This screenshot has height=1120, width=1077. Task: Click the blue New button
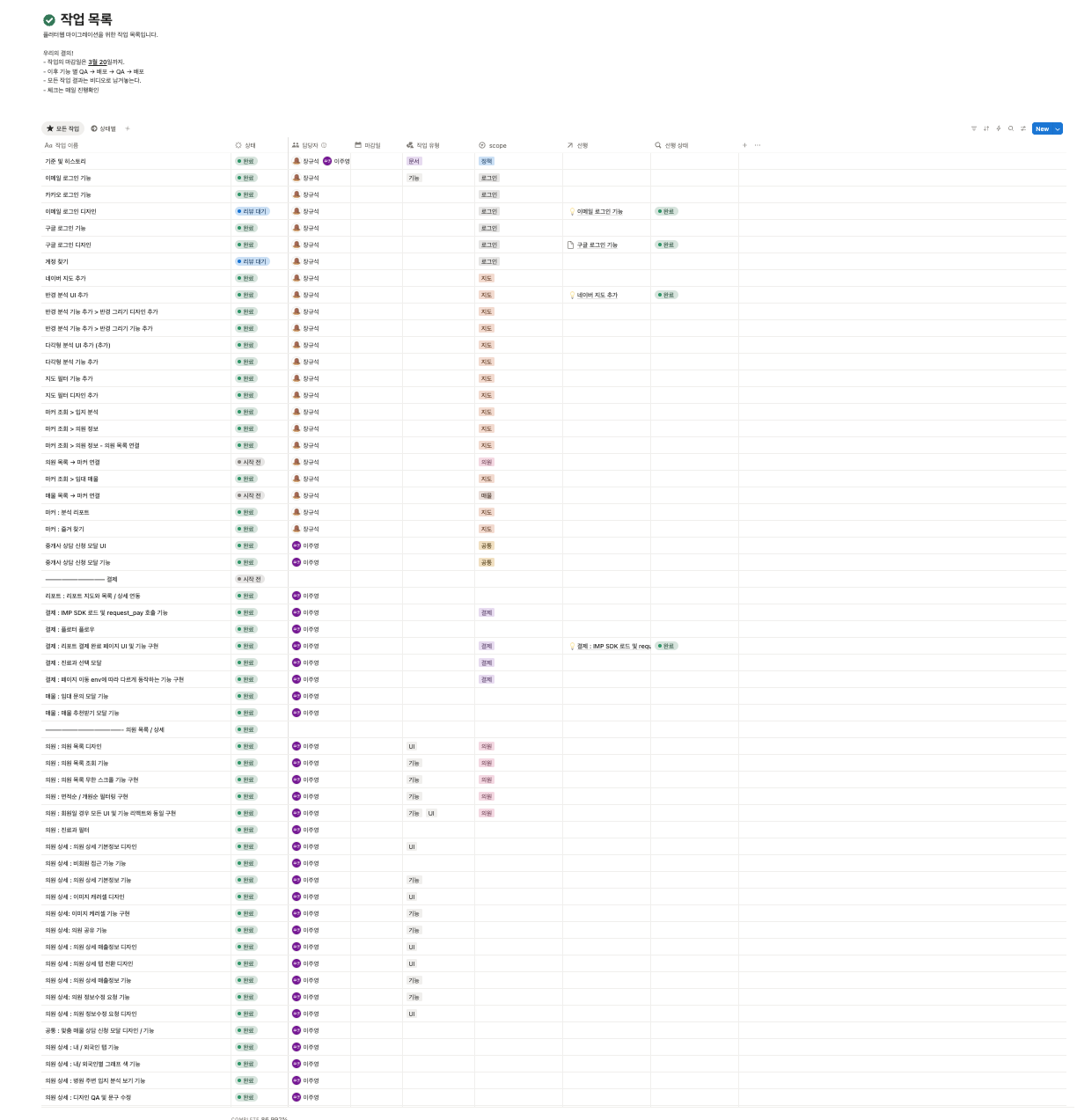tap(1043, 128)
